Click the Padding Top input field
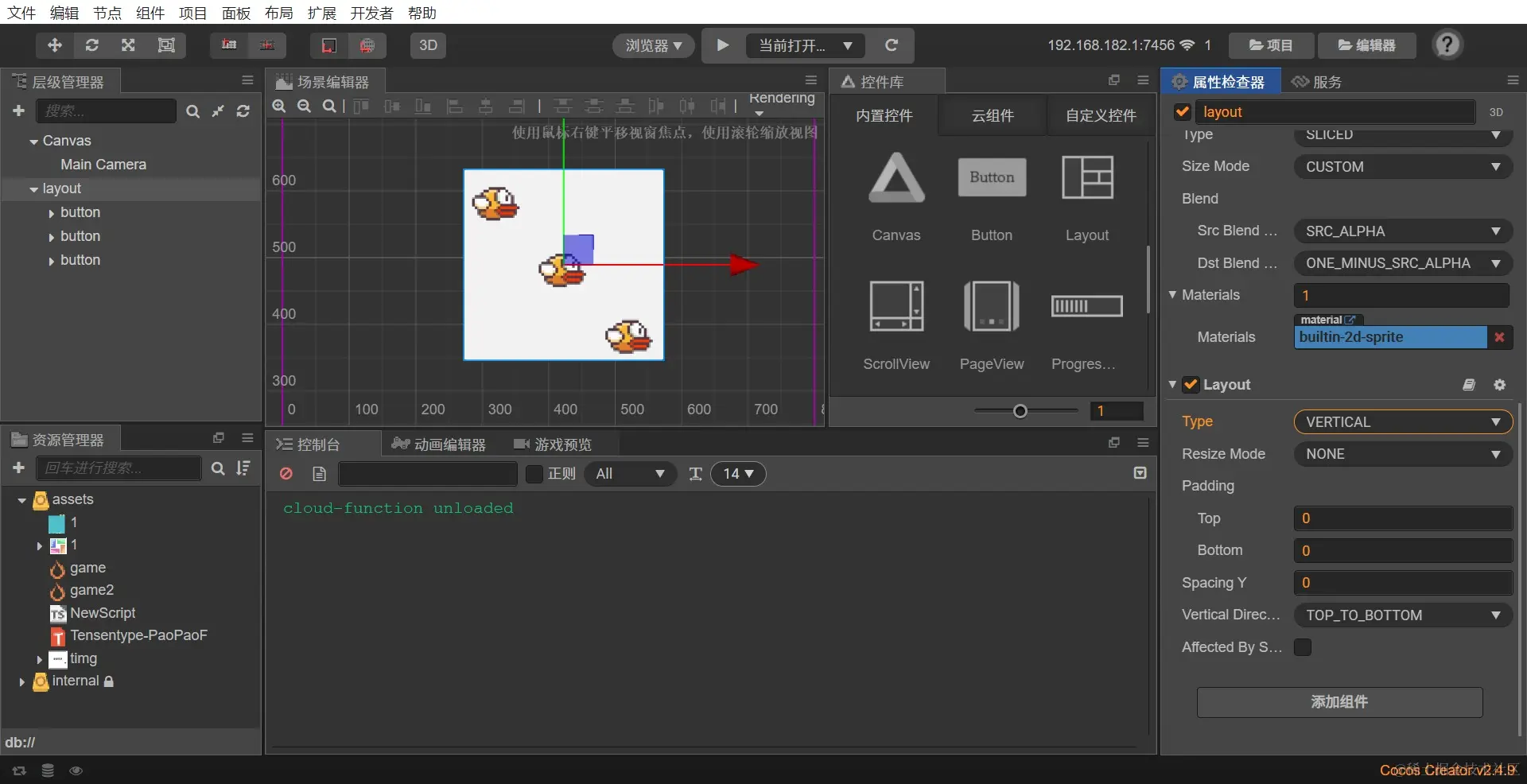The width and height of the screenshot is (1527, 784). (x=1403, y=518)
